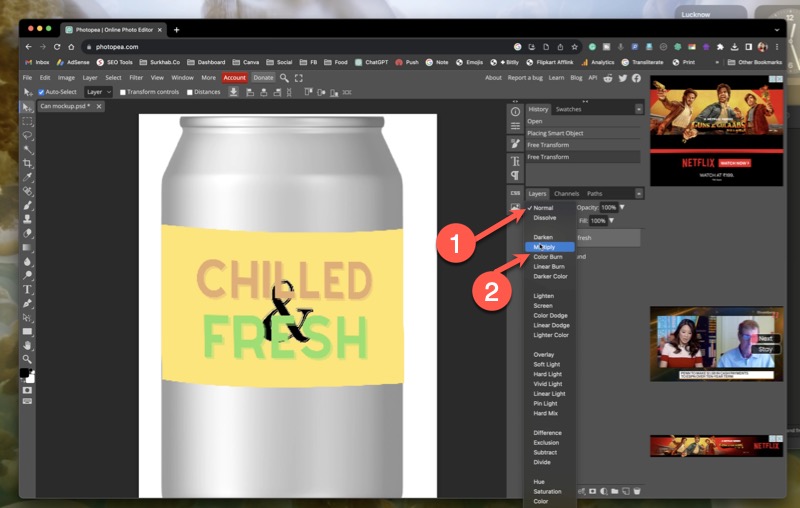
Task: Select the Eyedropper tool
Action: pos(28,177)
